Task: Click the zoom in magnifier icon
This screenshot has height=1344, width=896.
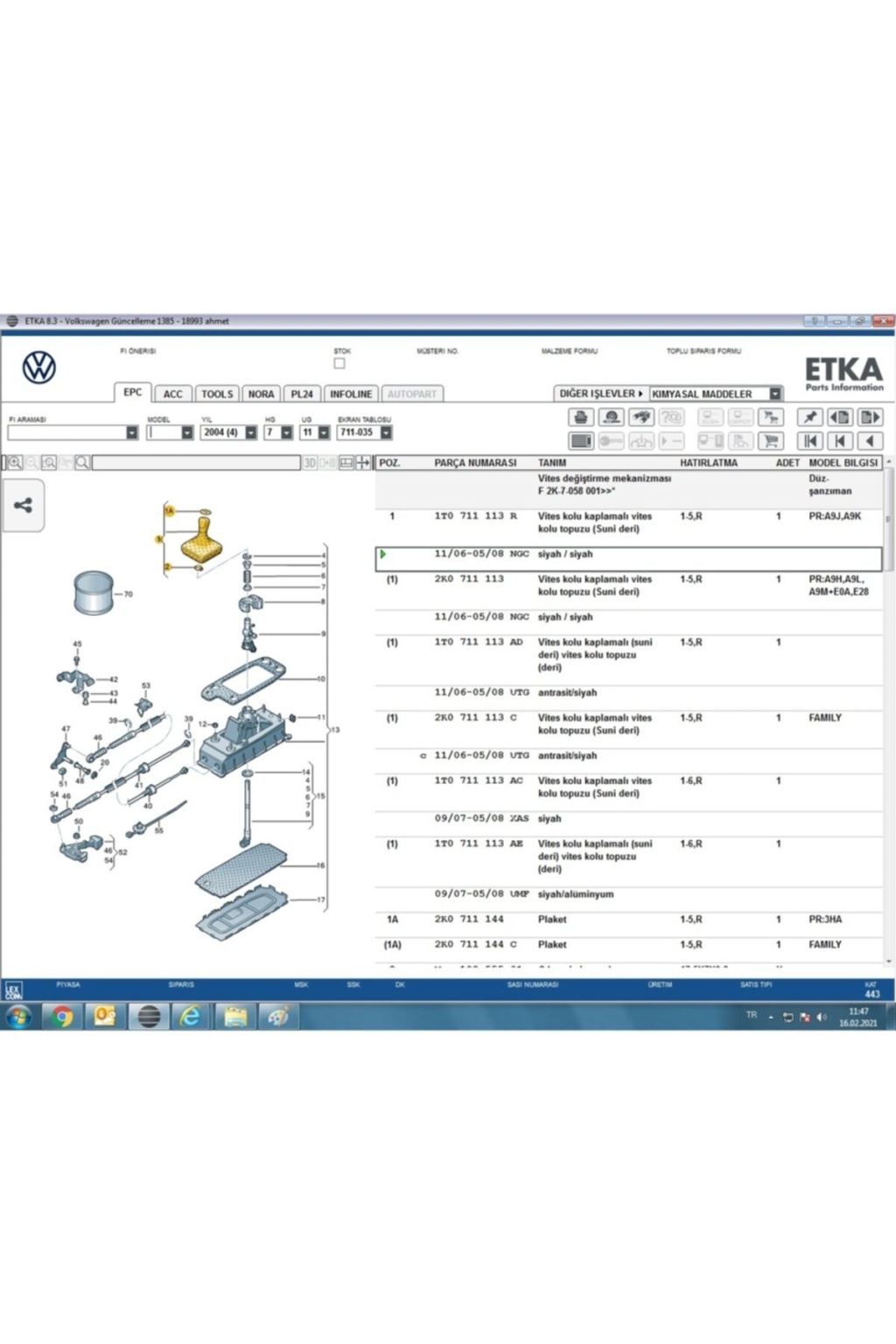Action: click(x=15, y=463)
